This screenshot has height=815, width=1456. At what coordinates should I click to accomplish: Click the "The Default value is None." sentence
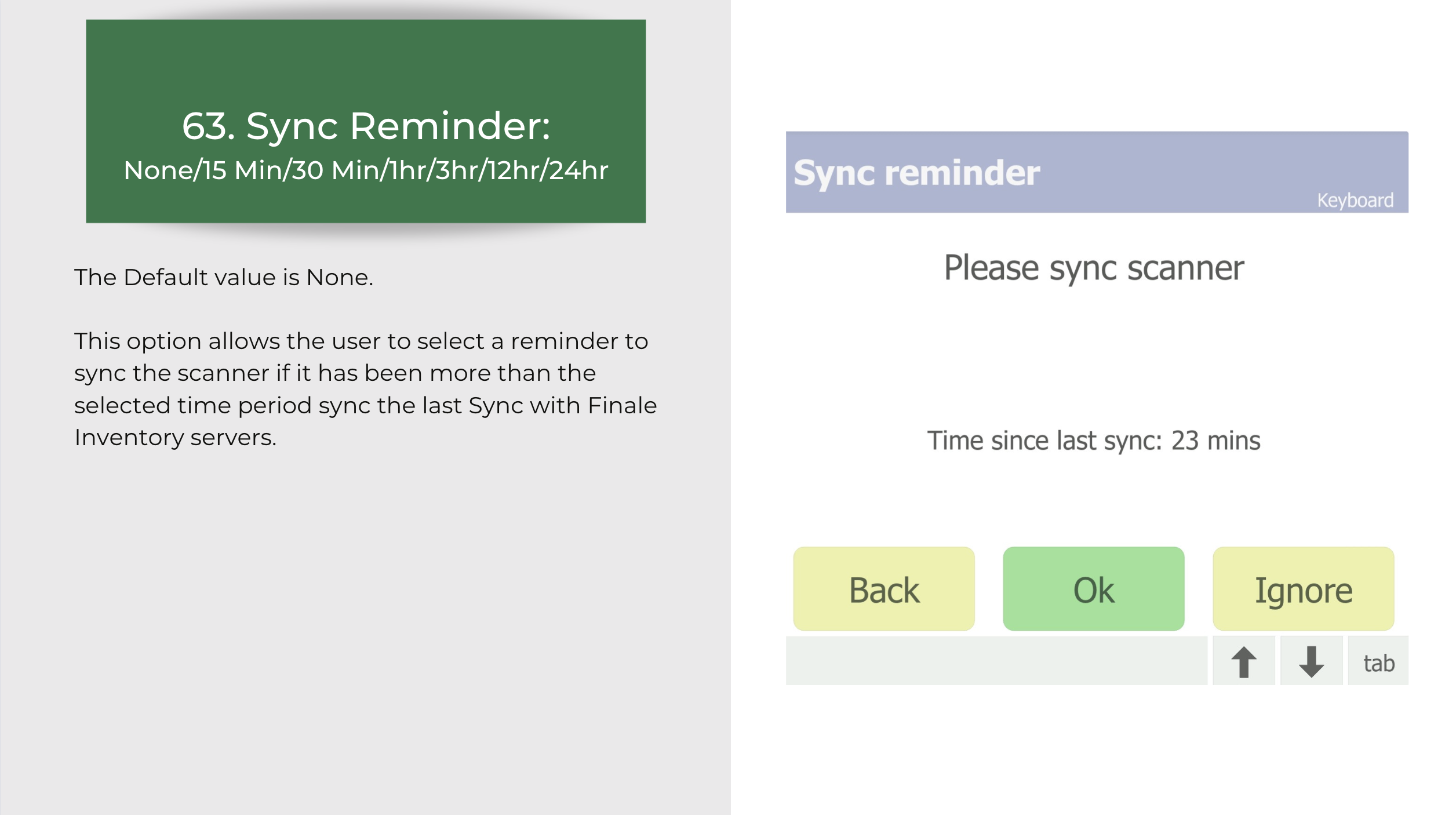(x=224, y=277)
